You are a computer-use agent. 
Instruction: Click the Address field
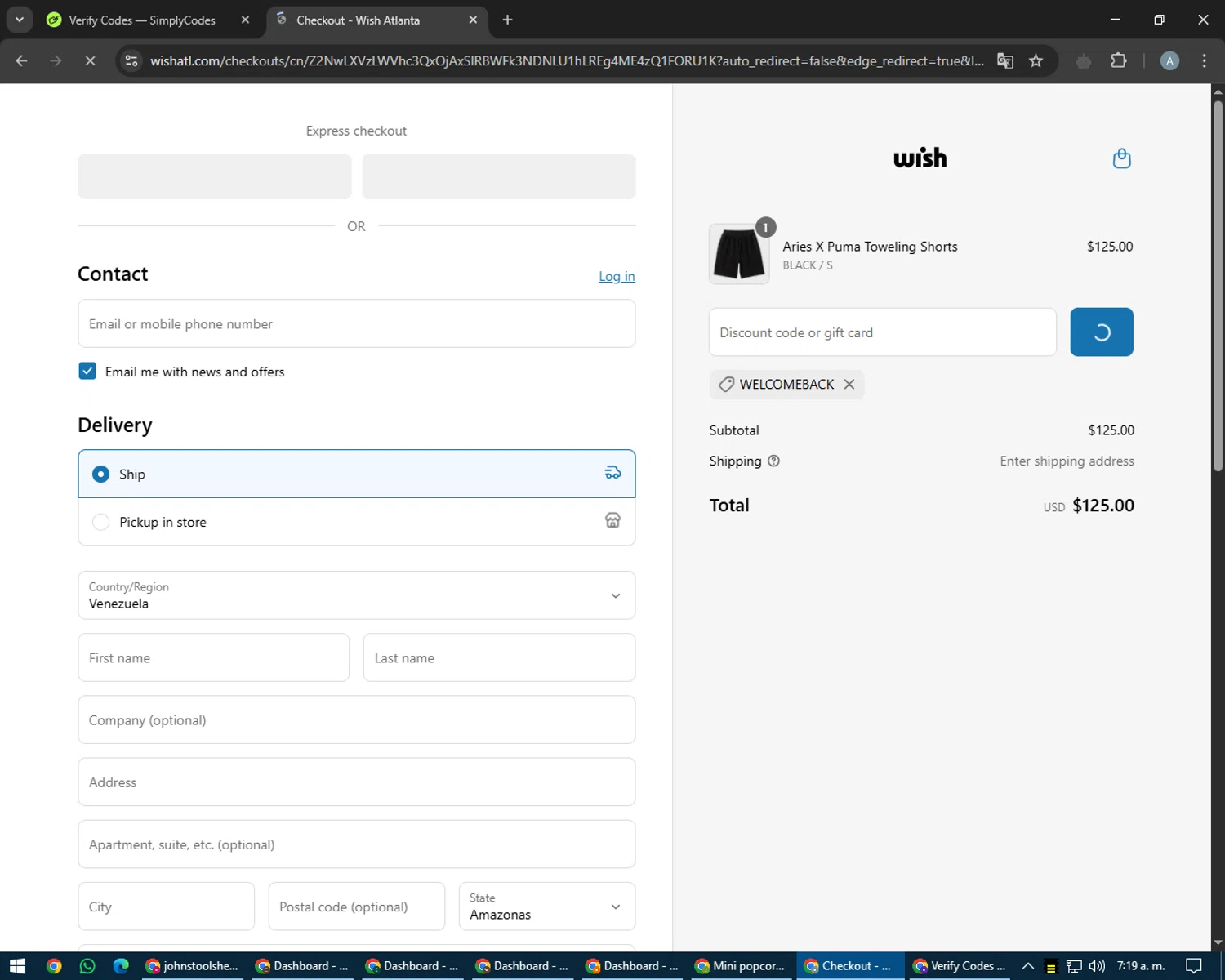(357, 782)
